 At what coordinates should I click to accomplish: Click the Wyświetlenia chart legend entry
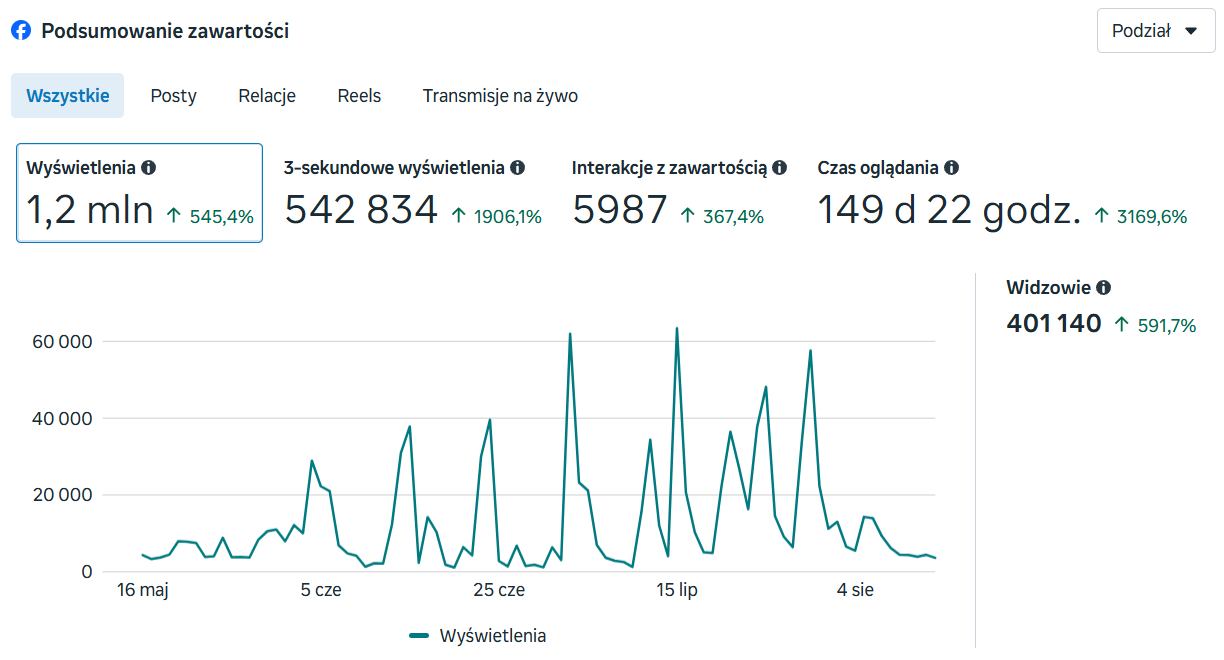tap(478, 635)
